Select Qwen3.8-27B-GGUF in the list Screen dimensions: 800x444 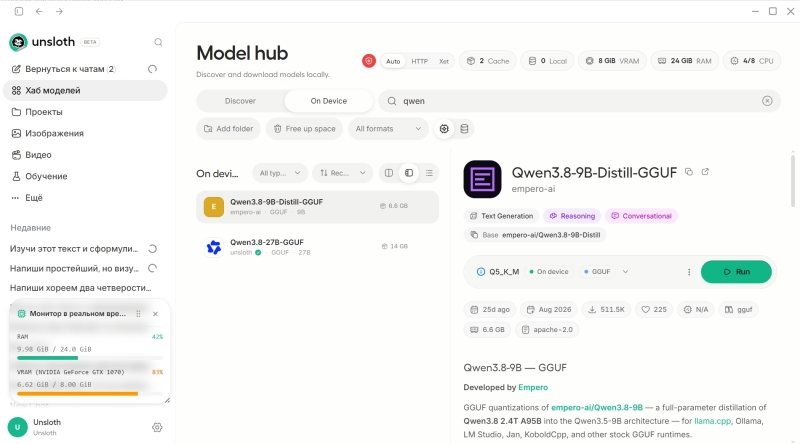317,247
